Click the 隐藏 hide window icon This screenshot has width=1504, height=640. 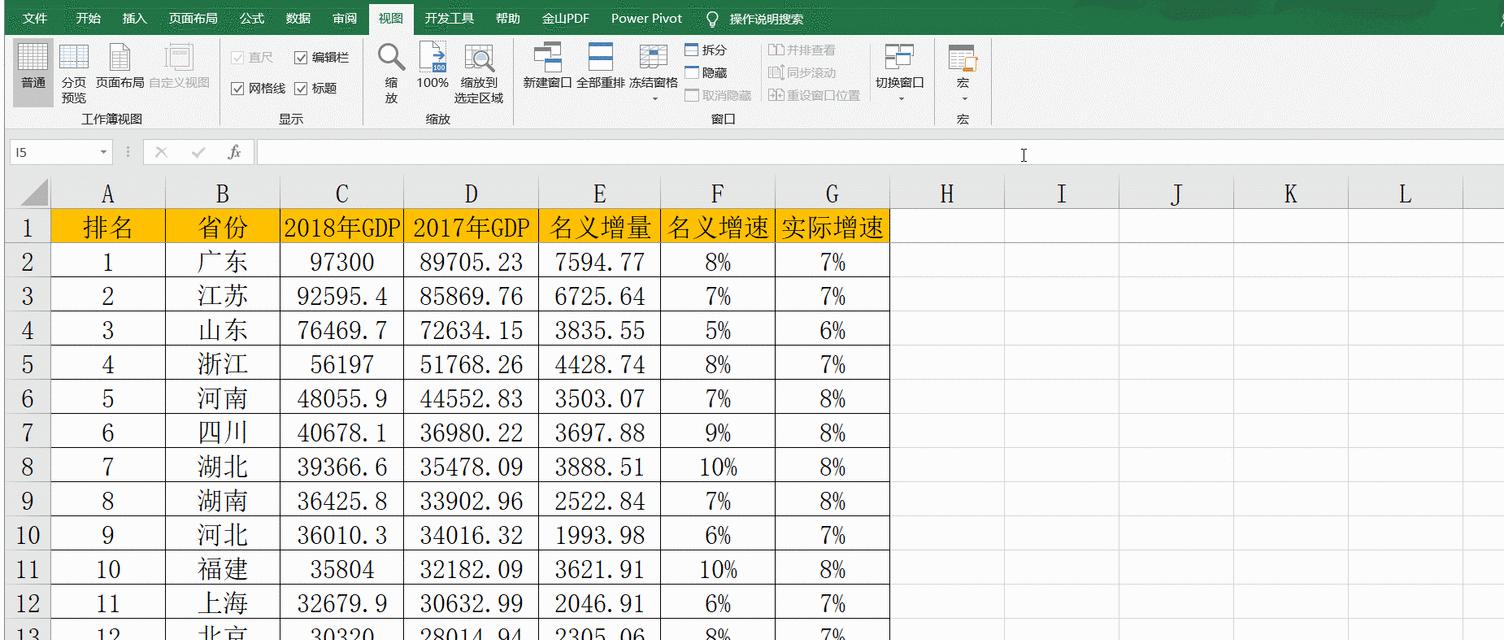(x=692, y=73)
